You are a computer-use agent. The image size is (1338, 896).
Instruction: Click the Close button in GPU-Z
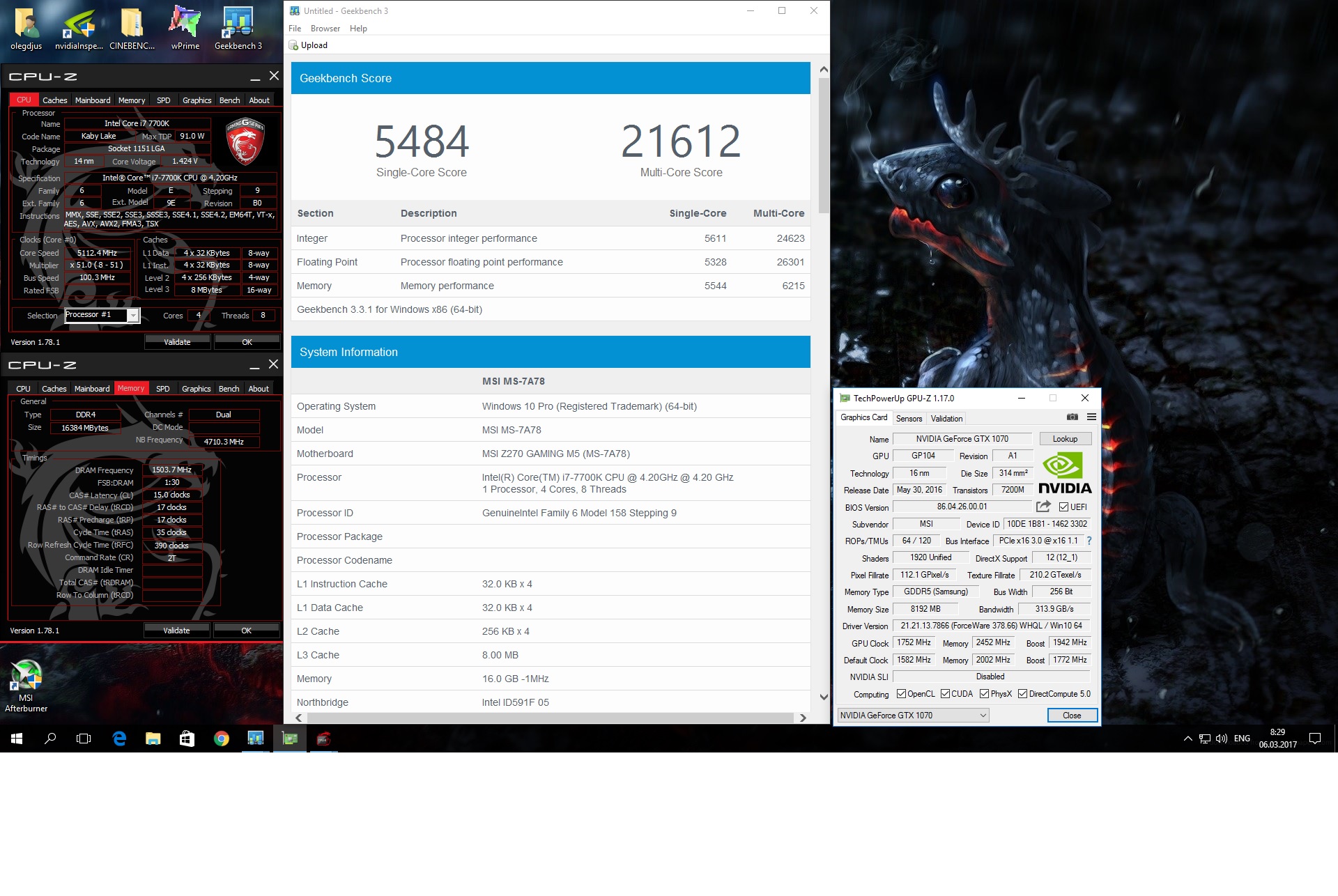(1072, 716)
